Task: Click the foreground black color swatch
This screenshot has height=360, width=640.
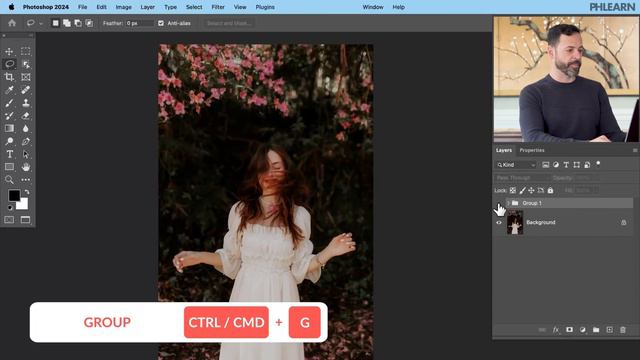Action: (13, 195)
